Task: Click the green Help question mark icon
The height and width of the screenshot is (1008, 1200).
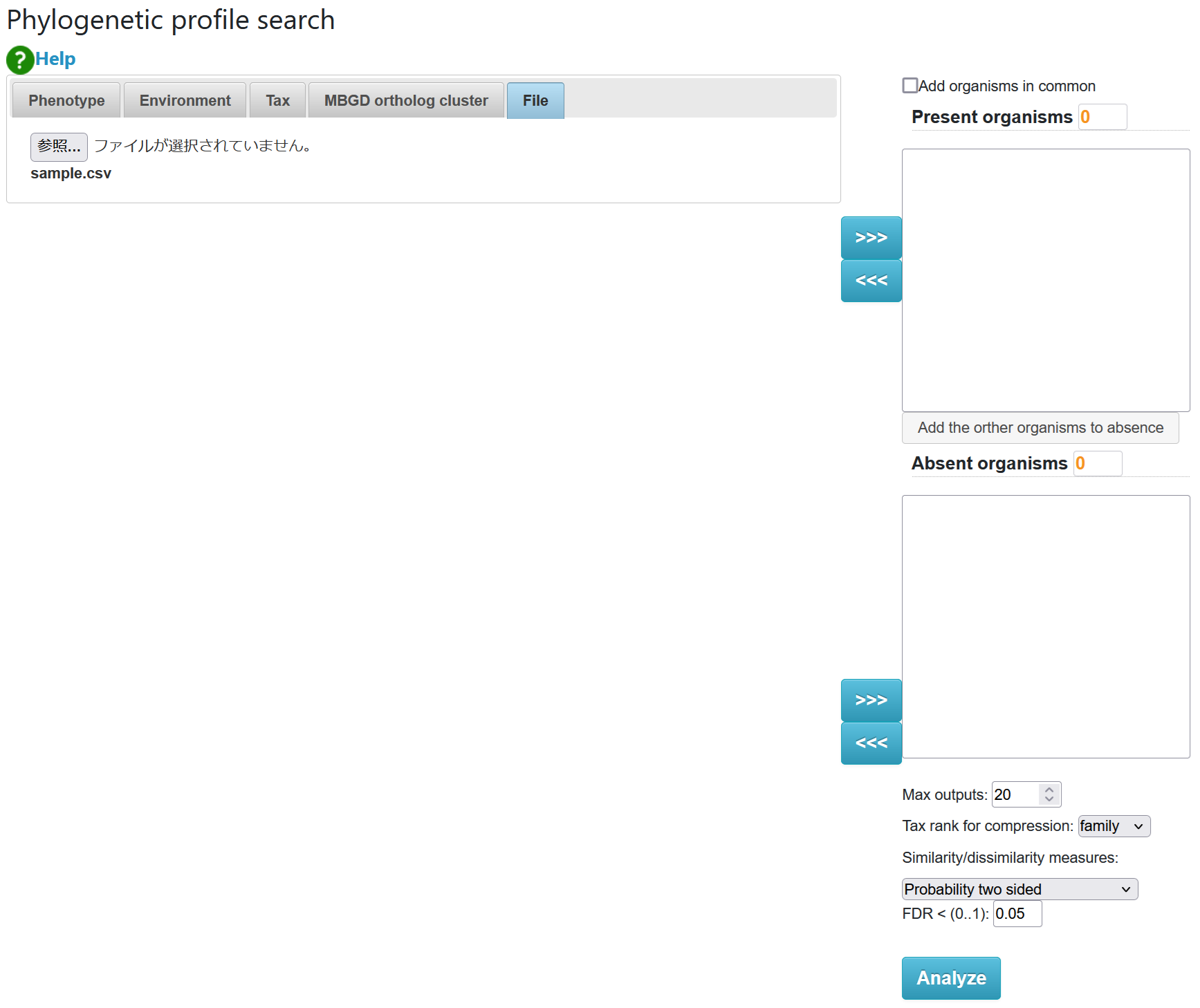Action: click(20, 60)
